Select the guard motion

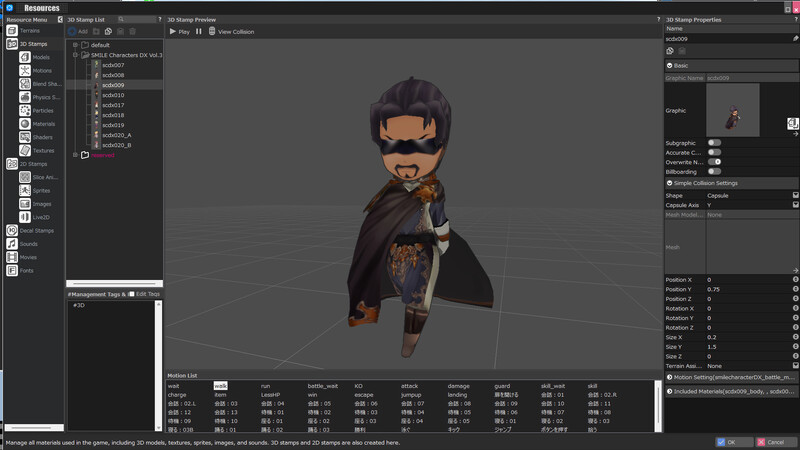pos(502,386)
